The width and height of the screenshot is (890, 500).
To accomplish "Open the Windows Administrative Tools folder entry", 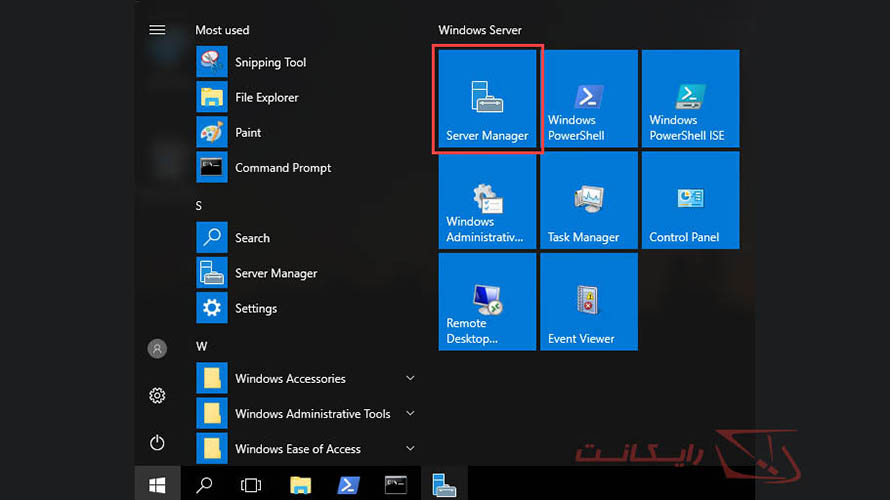I will coord(307,414).
